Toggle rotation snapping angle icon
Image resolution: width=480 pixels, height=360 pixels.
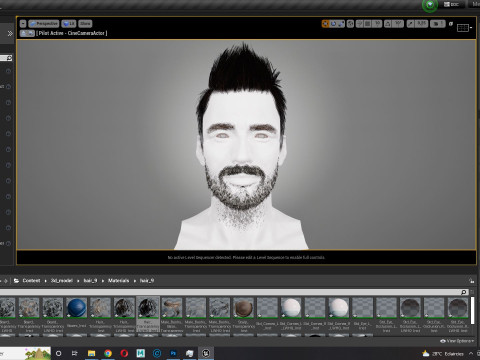coord(388,24)
